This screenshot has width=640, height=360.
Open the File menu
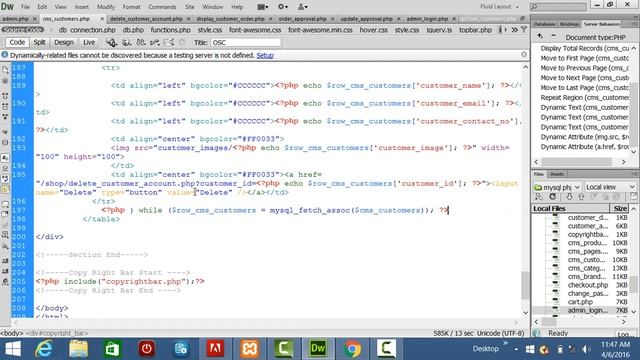(25, 7)
